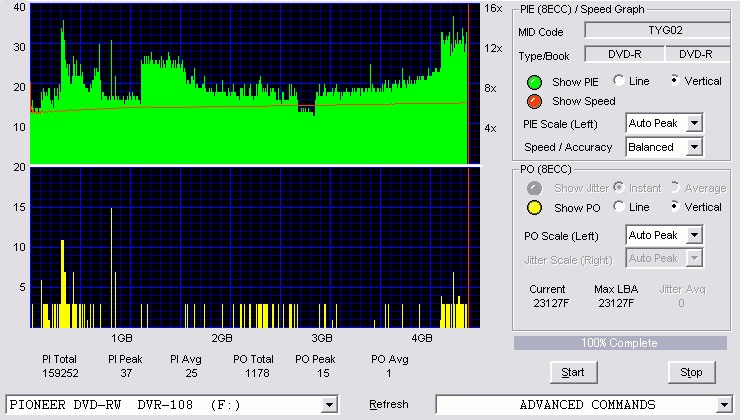Select Line mode for PO graph
This screenshot has width=742, height=420.
[x=618, y=206]
